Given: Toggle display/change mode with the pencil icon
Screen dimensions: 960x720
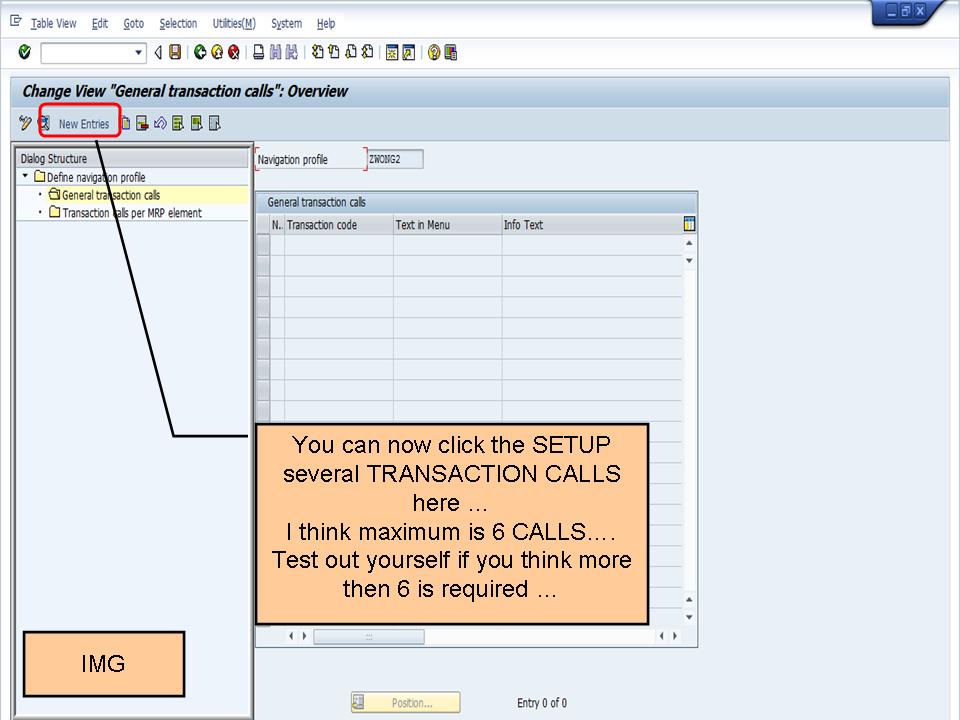Looking at the screenshot, I should click(24, 122).
